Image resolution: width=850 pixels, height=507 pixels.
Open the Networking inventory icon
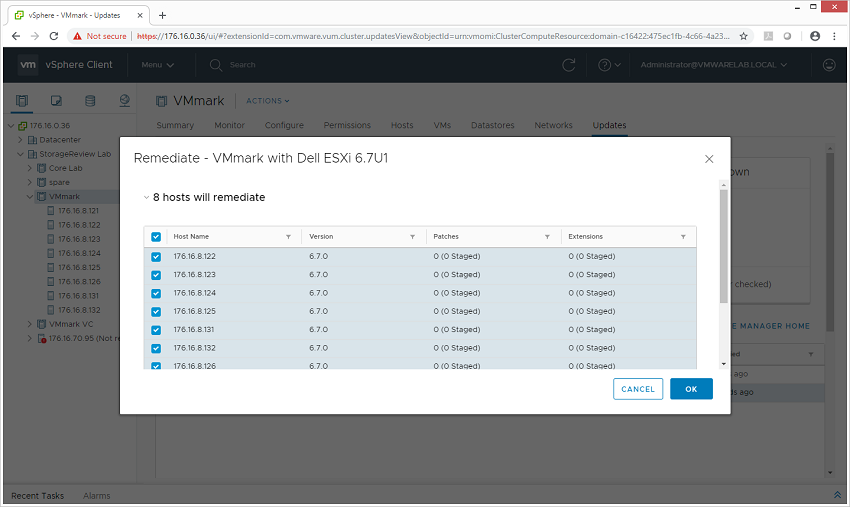(124, 100)
